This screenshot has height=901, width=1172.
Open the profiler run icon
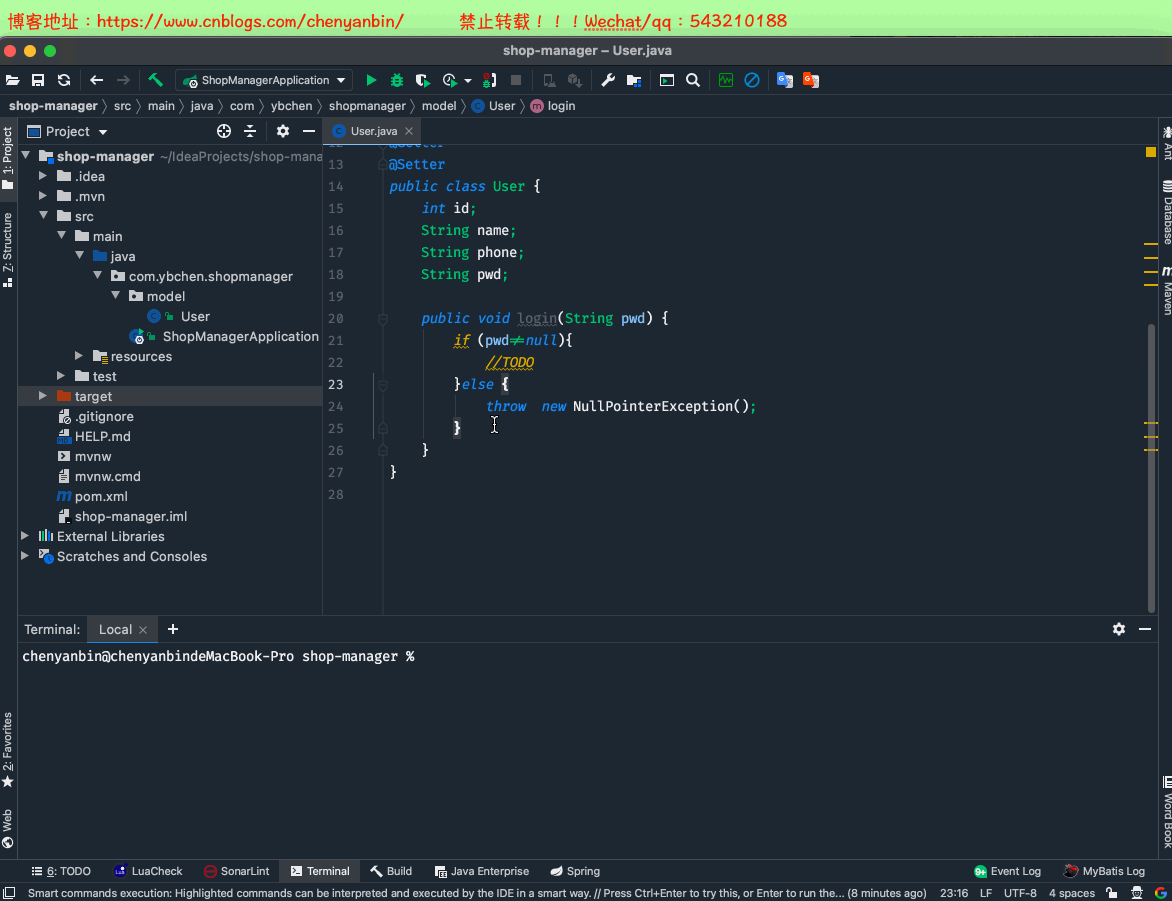coord(450,80)
